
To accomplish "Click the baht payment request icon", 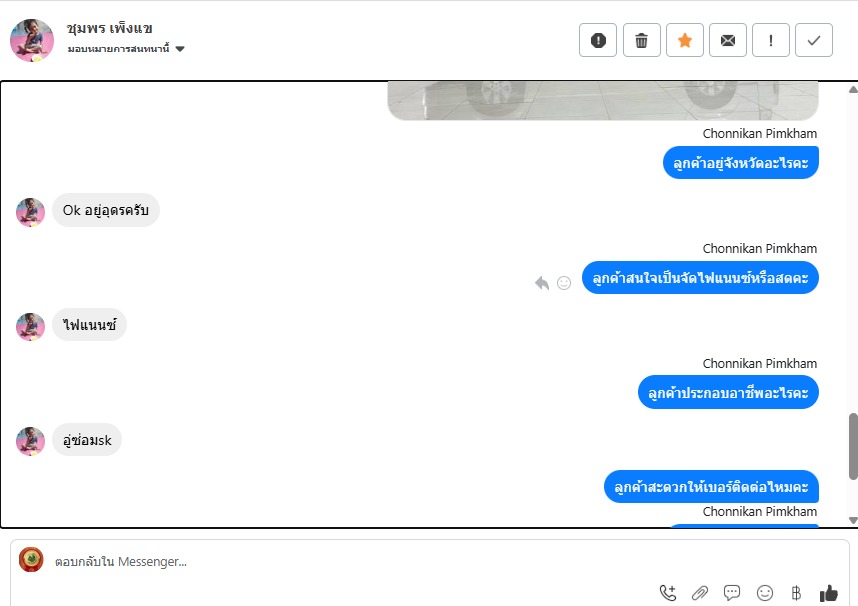I will tap(796, 592).
